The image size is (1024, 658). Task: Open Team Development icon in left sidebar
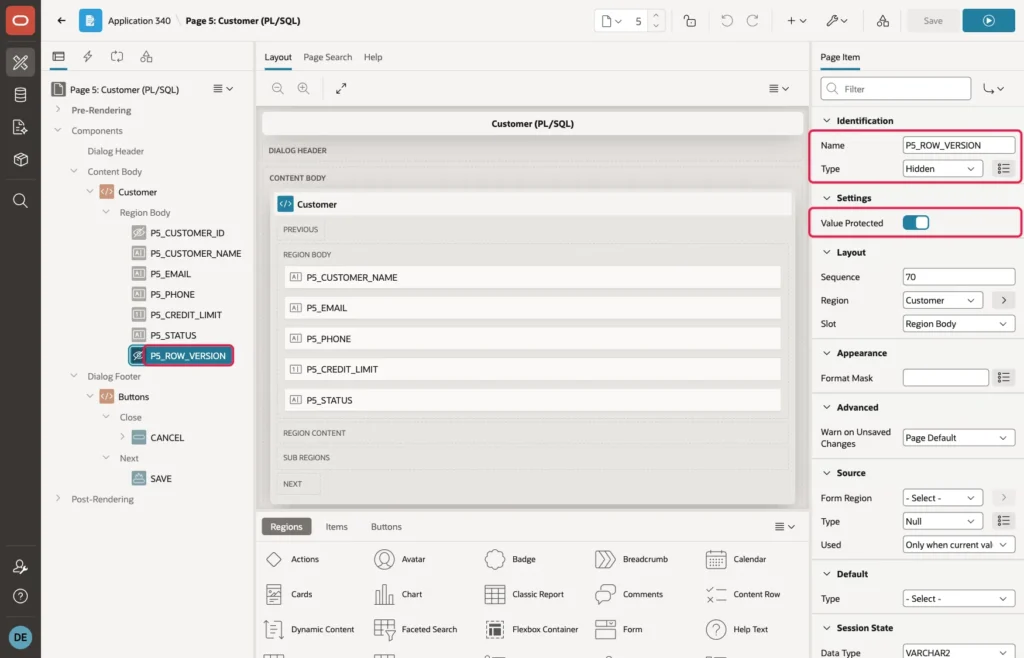(x=20, y=127)
